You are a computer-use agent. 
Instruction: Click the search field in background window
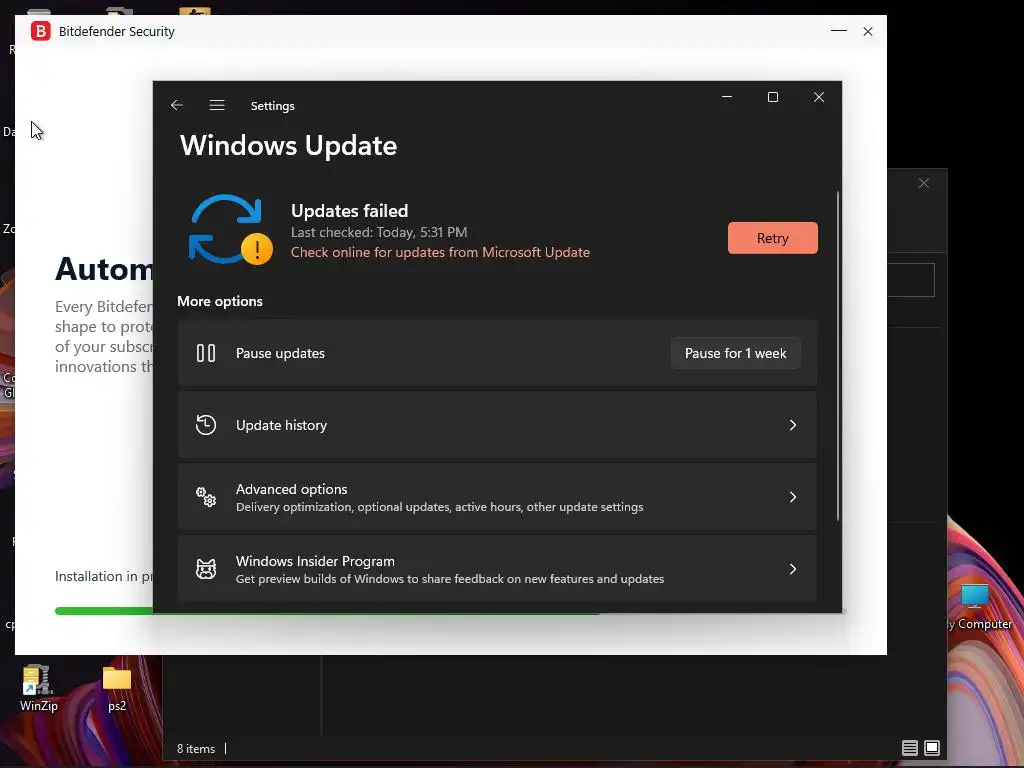tap(910, 280)
